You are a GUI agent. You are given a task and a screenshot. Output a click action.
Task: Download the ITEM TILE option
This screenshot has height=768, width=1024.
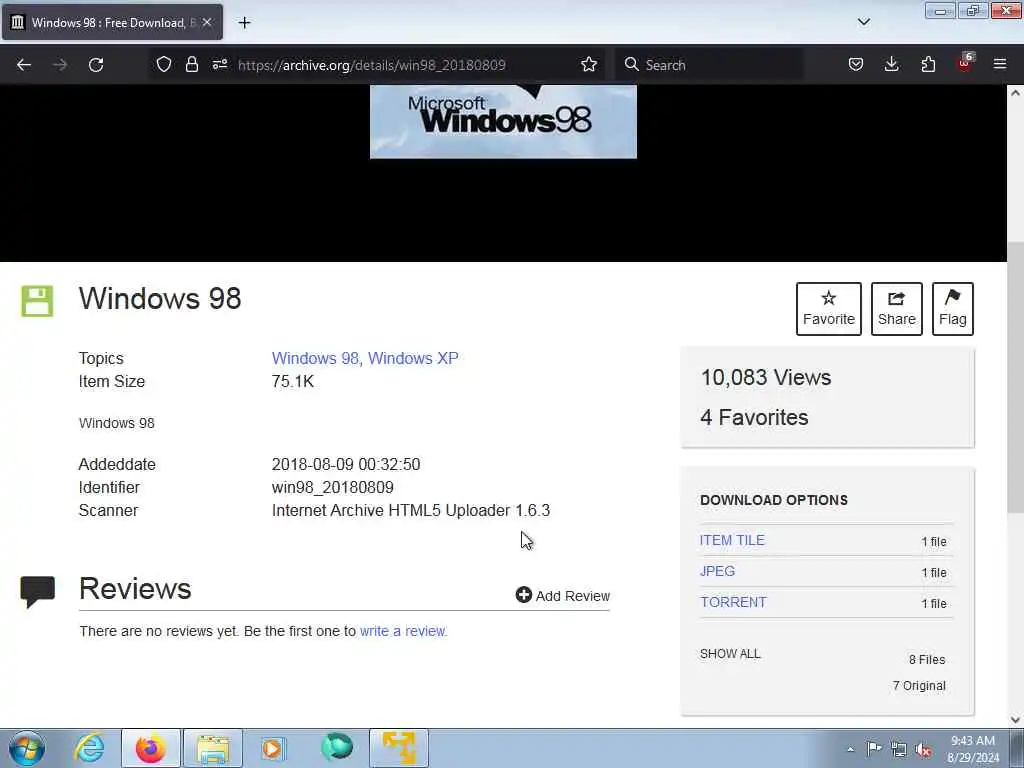(x=732, y=540)
